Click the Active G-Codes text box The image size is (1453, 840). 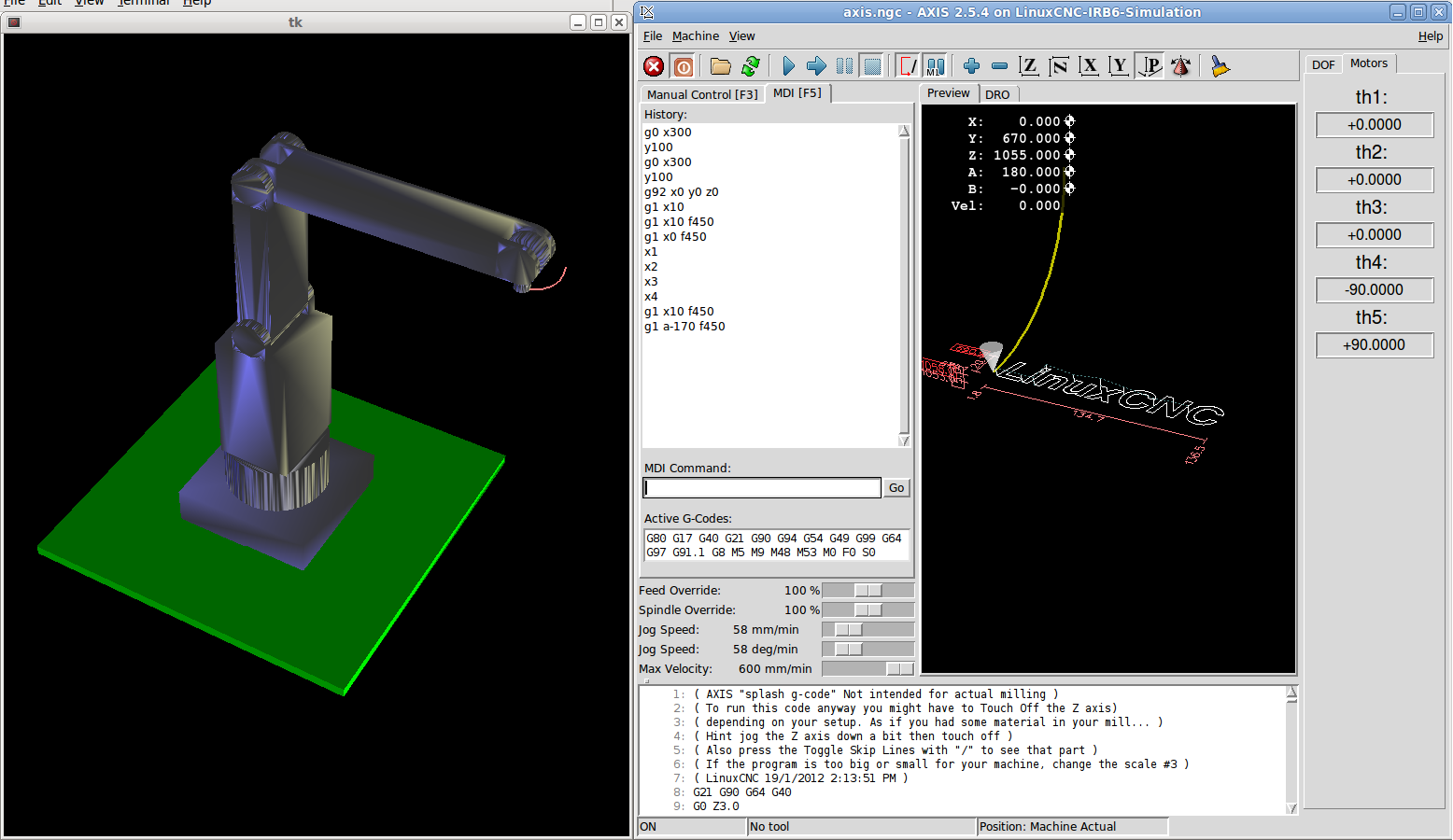(776, 545)
